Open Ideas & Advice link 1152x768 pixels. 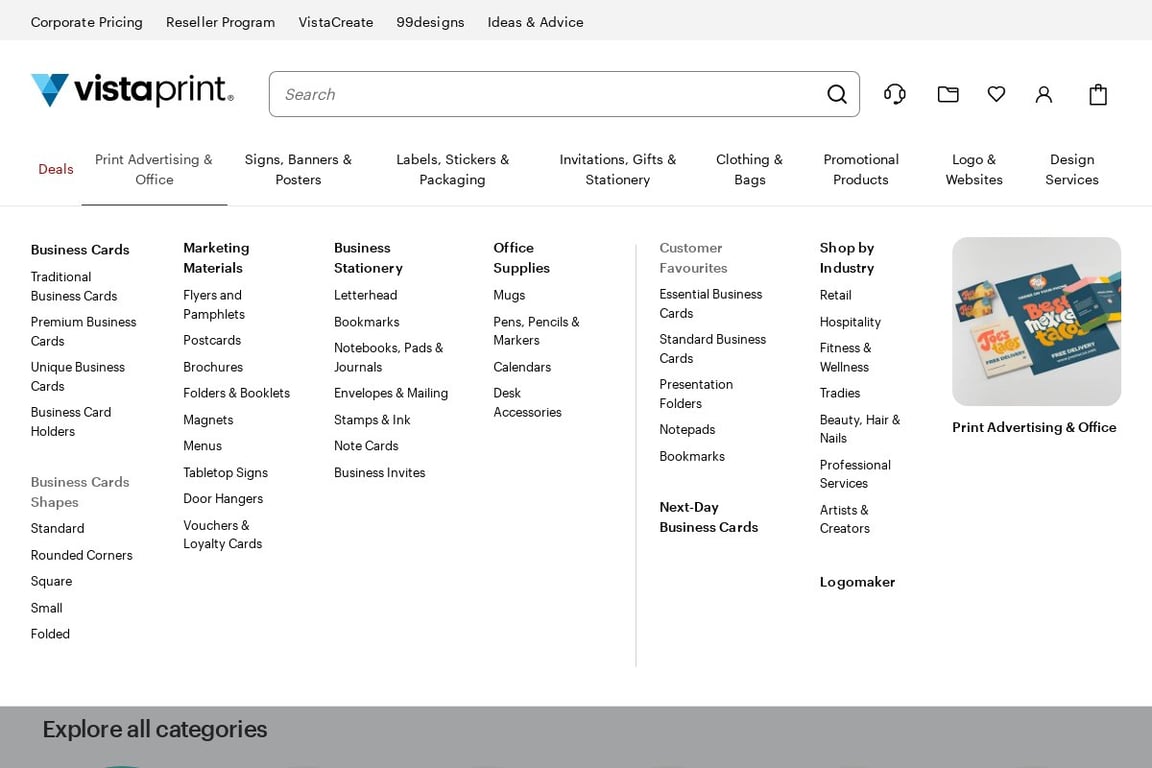[x=536, y=22]
